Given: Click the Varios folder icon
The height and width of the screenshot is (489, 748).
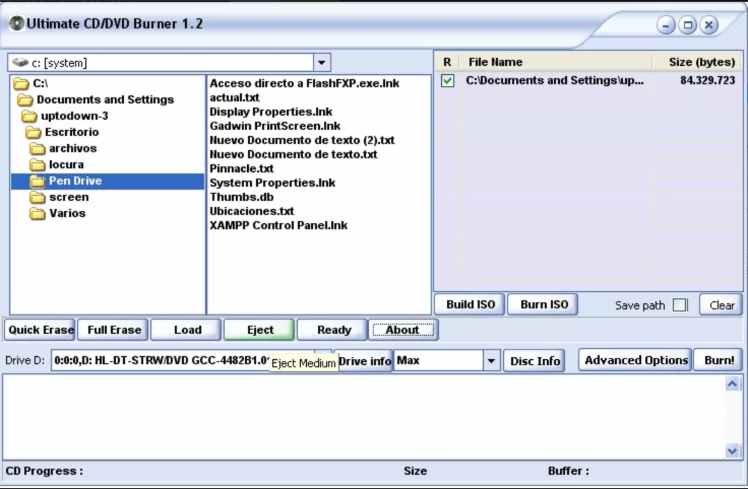Looking at the screenshot, I should tap(37, 214).
